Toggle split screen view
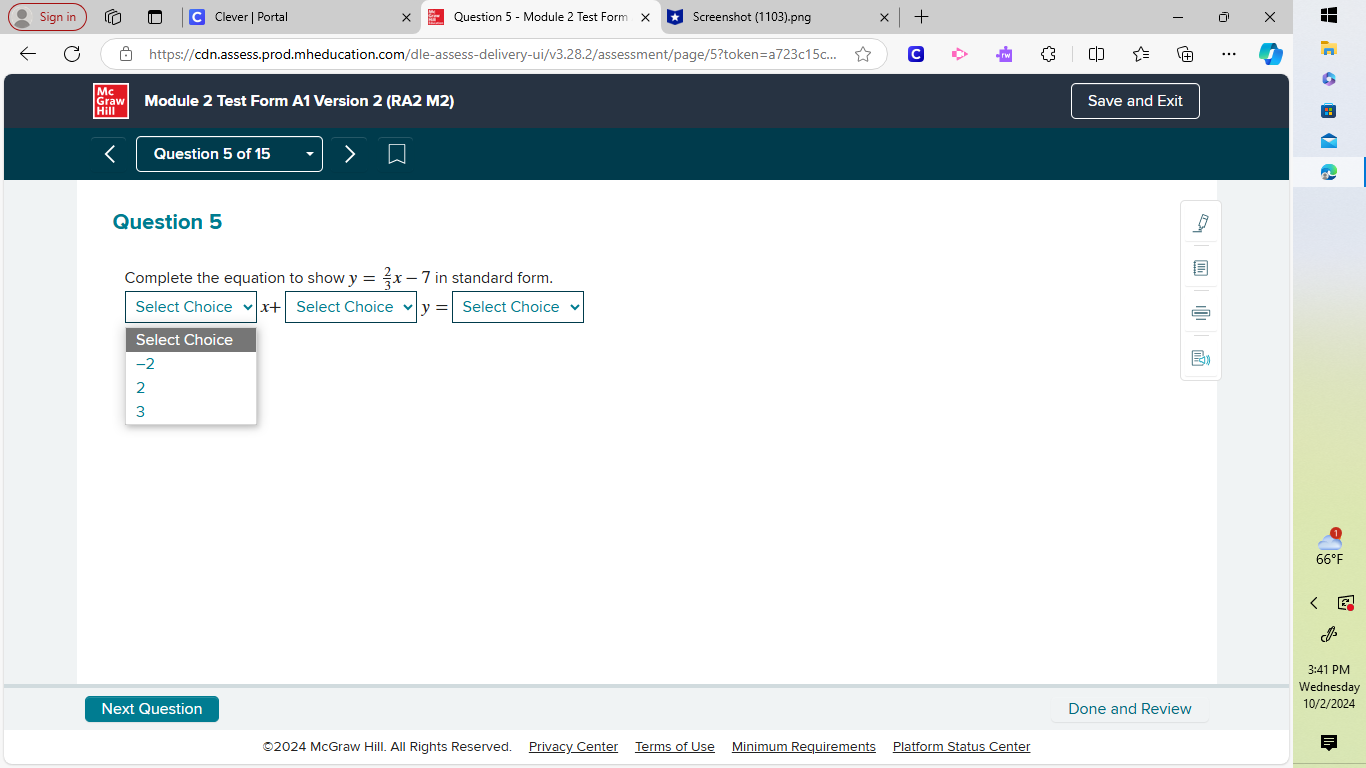 [1096, 54]
